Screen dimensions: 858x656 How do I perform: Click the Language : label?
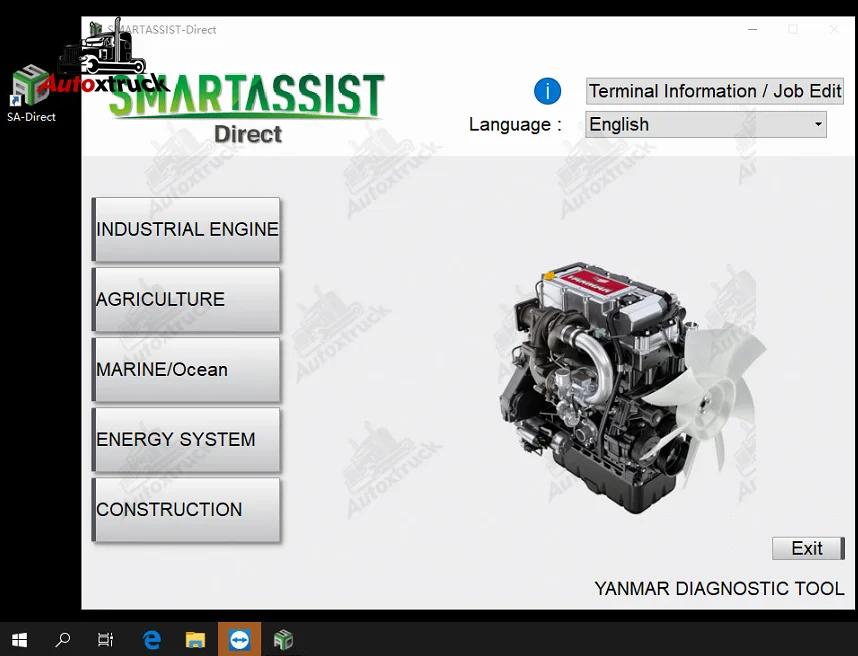pyautogui.click(x=515, y=124)
